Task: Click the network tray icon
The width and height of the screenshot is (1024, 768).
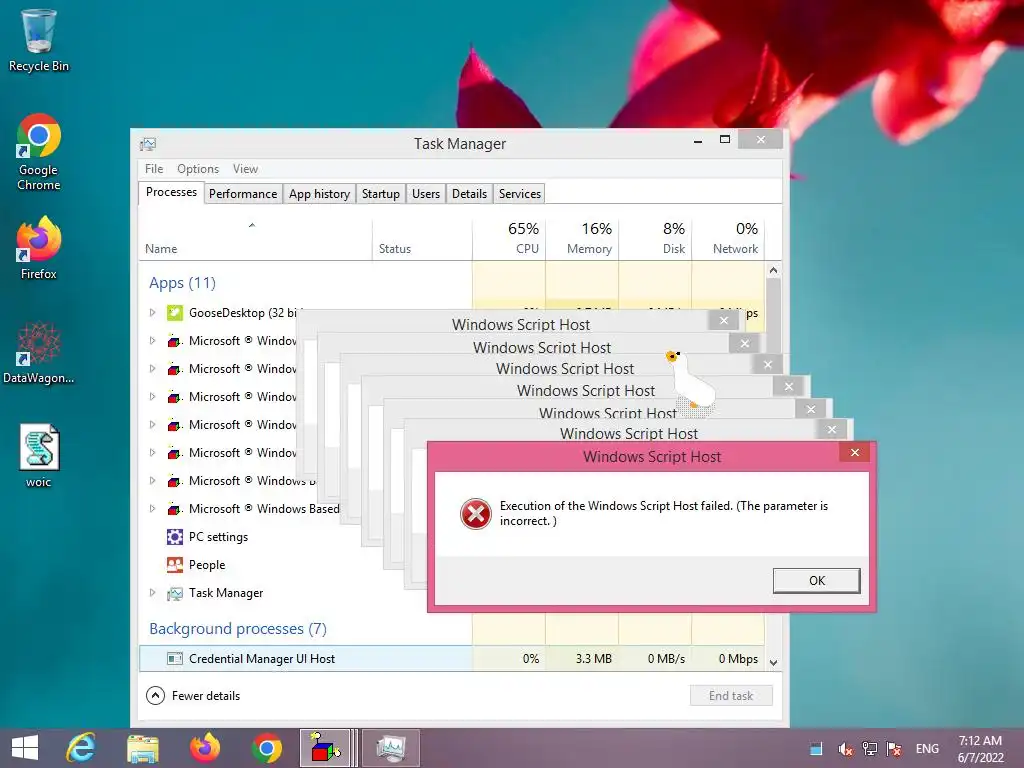Action: (869, 748)
